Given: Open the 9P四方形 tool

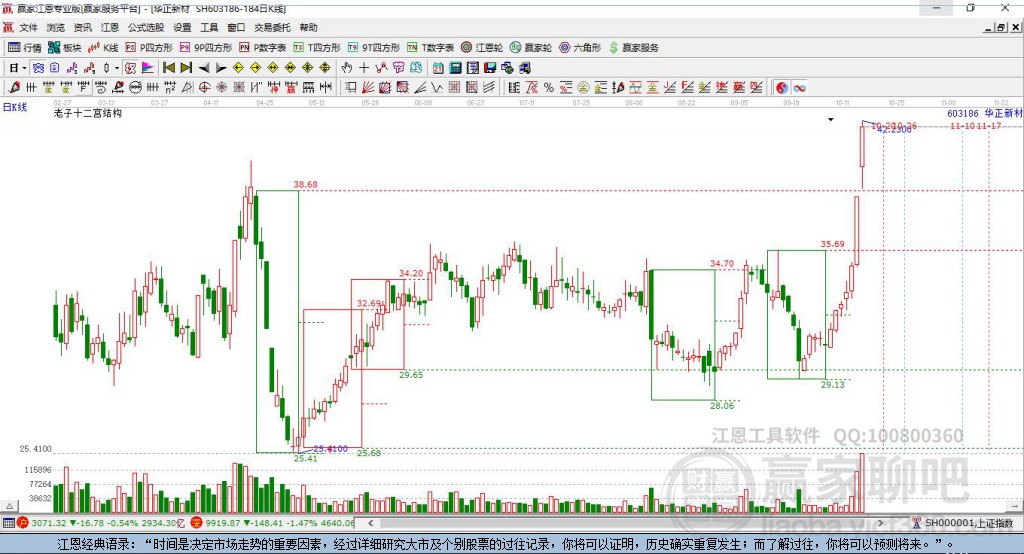Looking at the screenshot, I should click(206, 48).
